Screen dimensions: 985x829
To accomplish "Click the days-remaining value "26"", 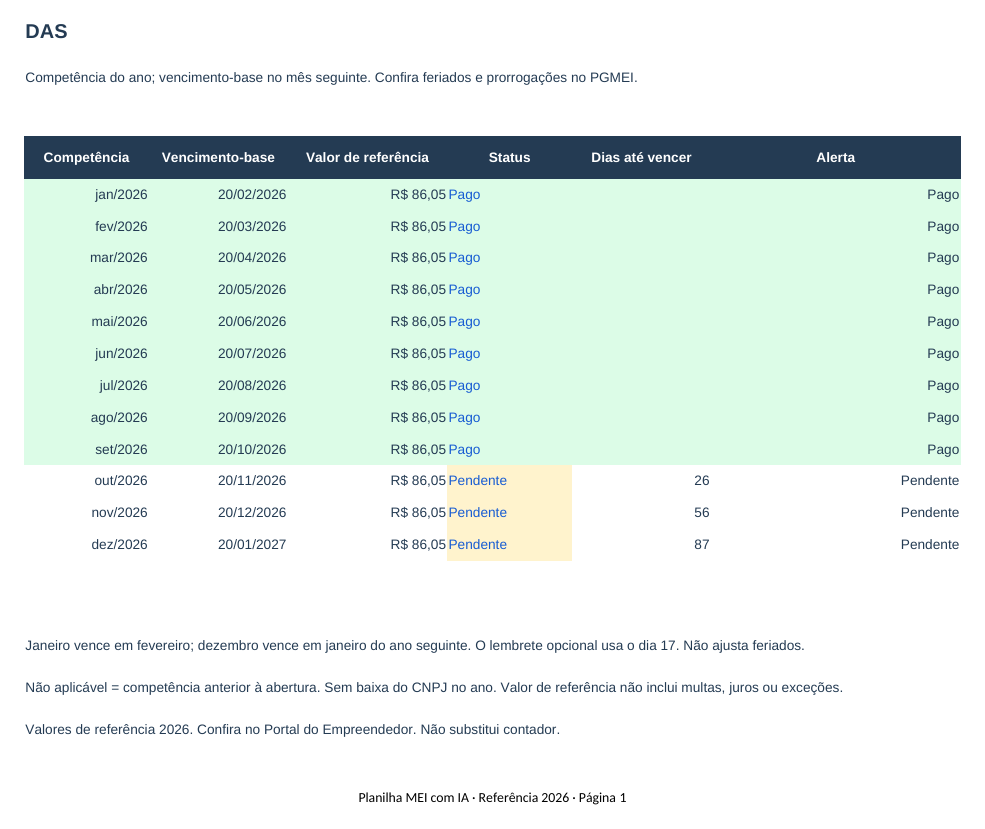I will click(702, 480).
